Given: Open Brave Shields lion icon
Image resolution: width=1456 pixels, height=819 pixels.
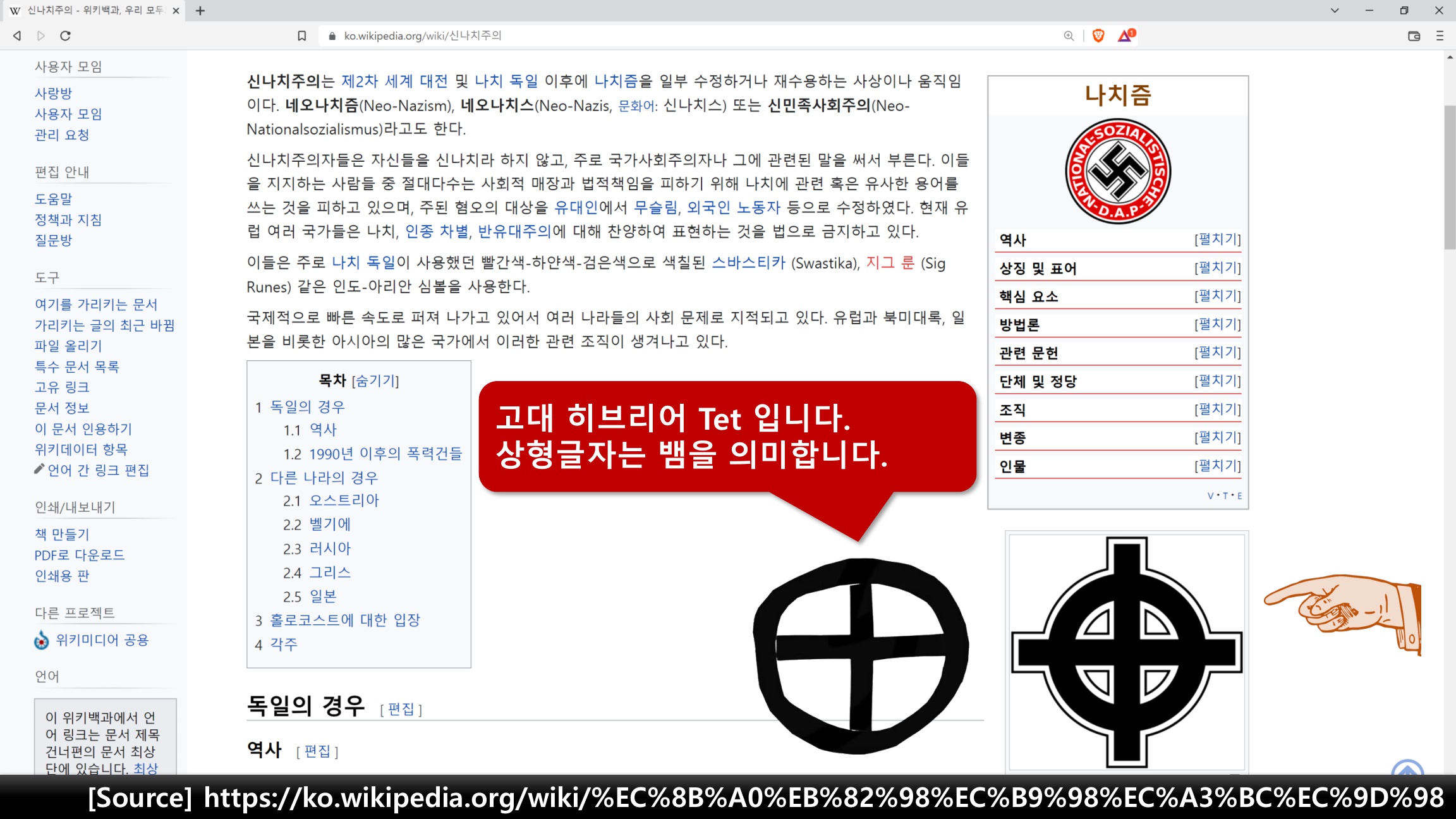Looking at the screenshot, I should (x=1098, y=36).
